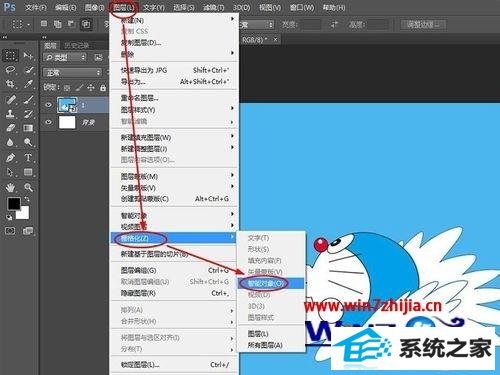This screenshot has height=375, width=500.
Task: Select the Zoom magnifier tool
Action: click(x=28, y=188)
